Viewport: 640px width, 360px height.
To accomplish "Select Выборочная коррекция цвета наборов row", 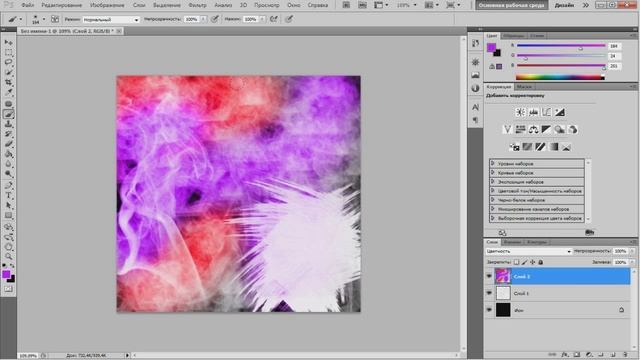I will (x=537, y=218).
